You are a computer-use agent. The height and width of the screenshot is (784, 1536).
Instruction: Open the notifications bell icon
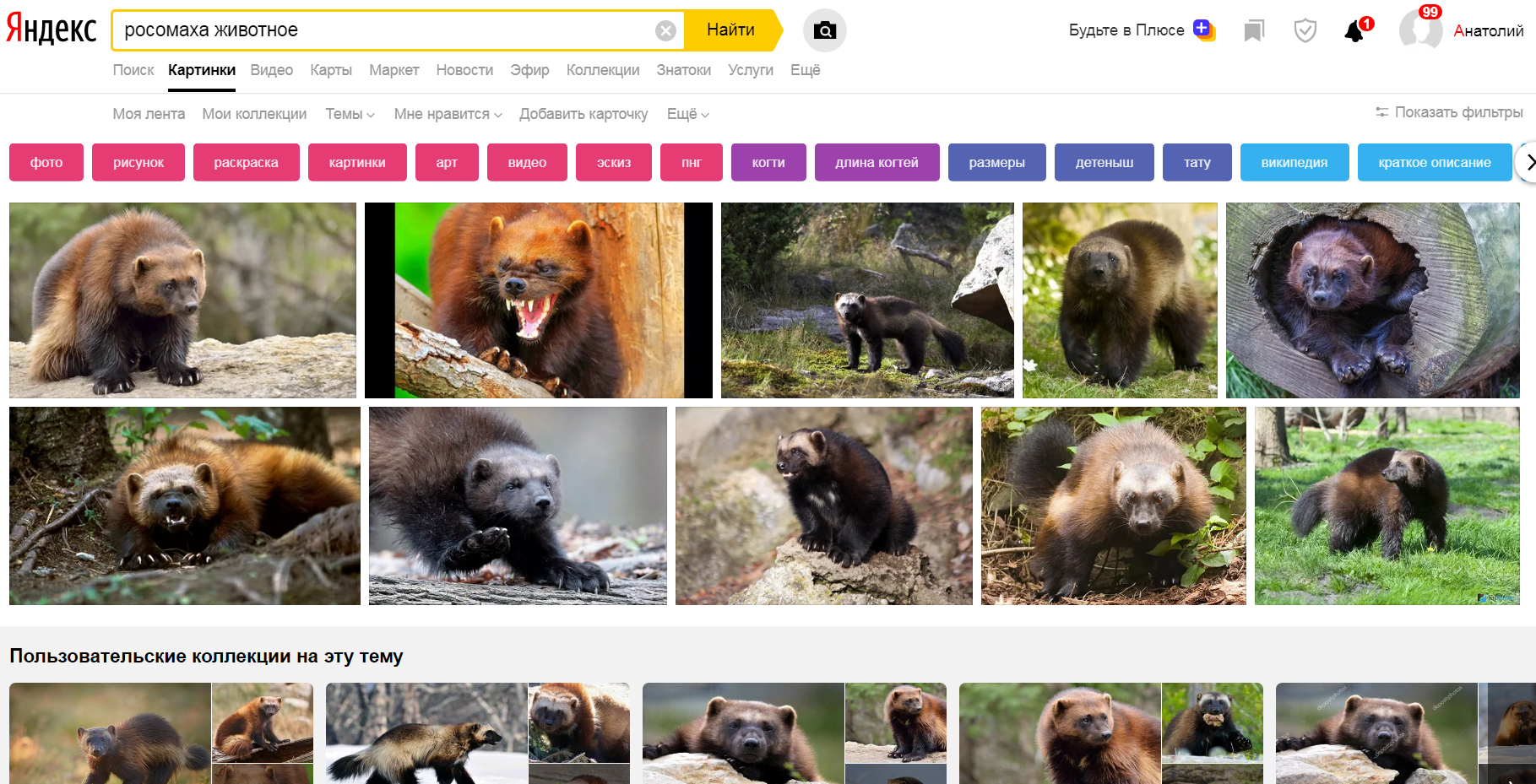1354,31
